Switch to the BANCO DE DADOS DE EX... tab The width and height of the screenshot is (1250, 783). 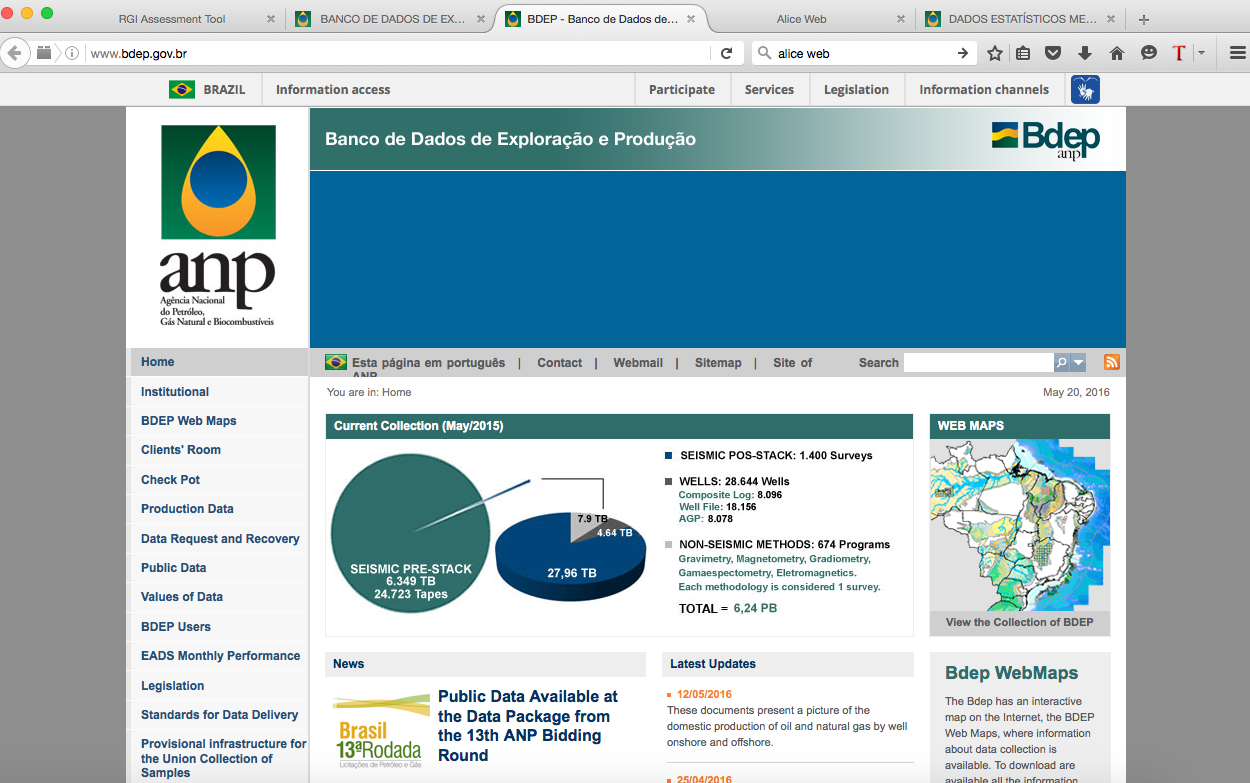[394, 19]
